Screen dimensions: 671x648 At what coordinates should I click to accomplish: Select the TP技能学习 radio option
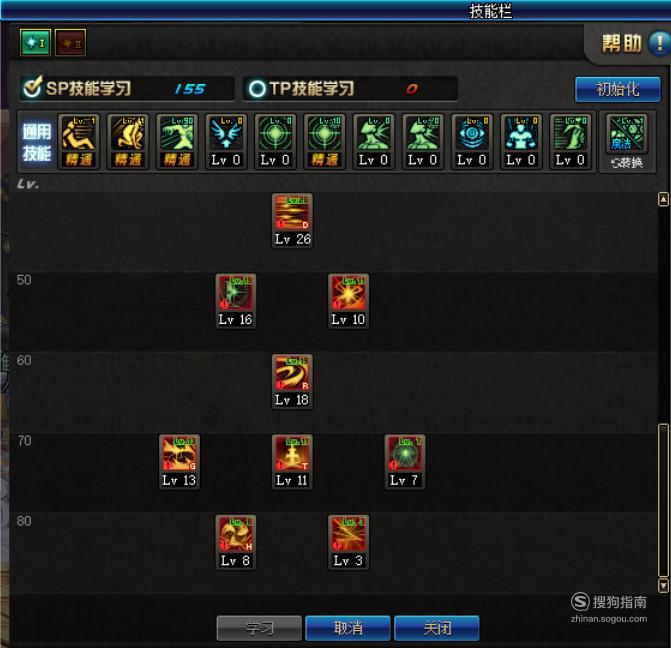tap(257, 89)
